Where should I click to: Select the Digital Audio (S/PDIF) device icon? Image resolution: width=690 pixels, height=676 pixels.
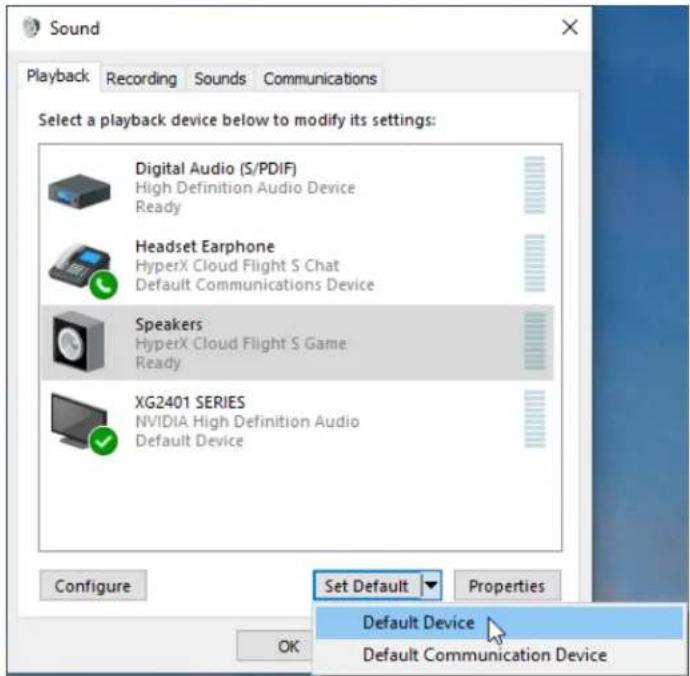[79, 191]
